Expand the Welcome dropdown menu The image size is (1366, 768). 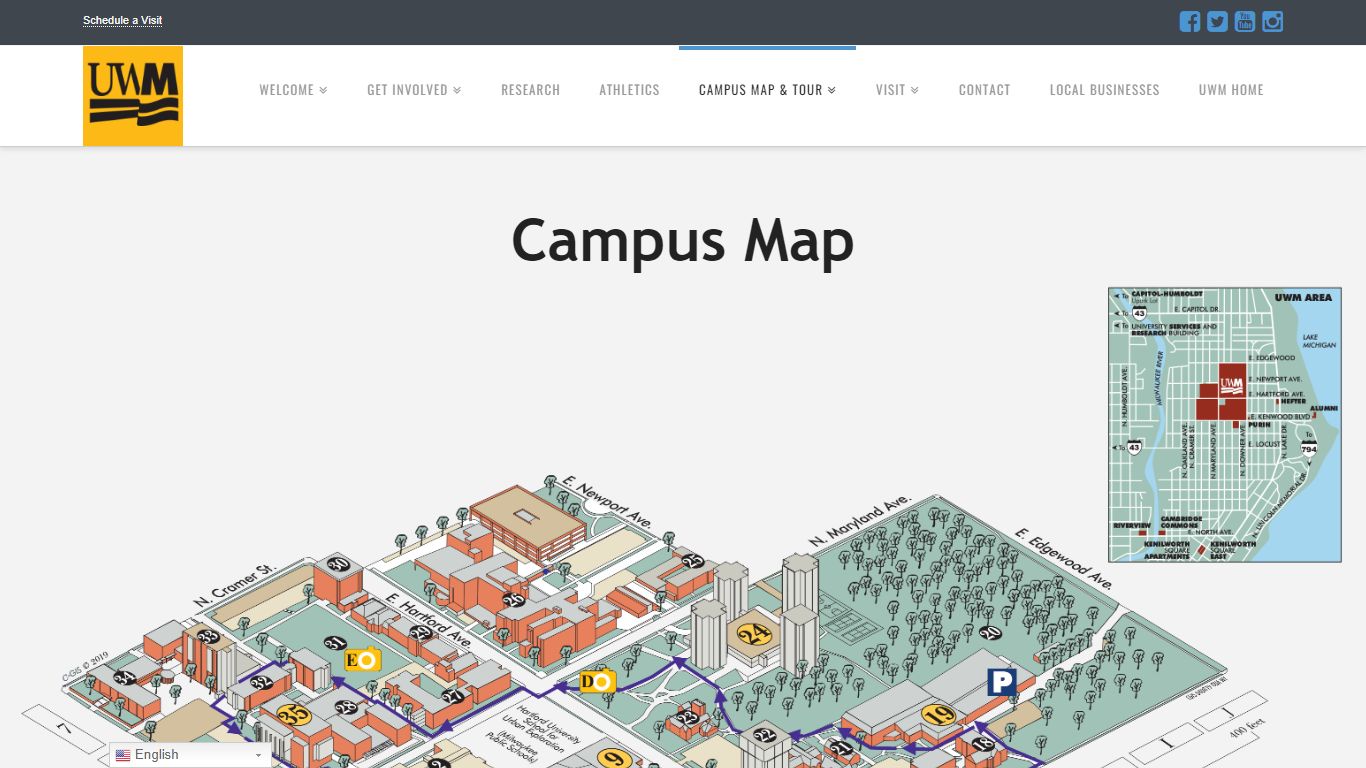293,90
